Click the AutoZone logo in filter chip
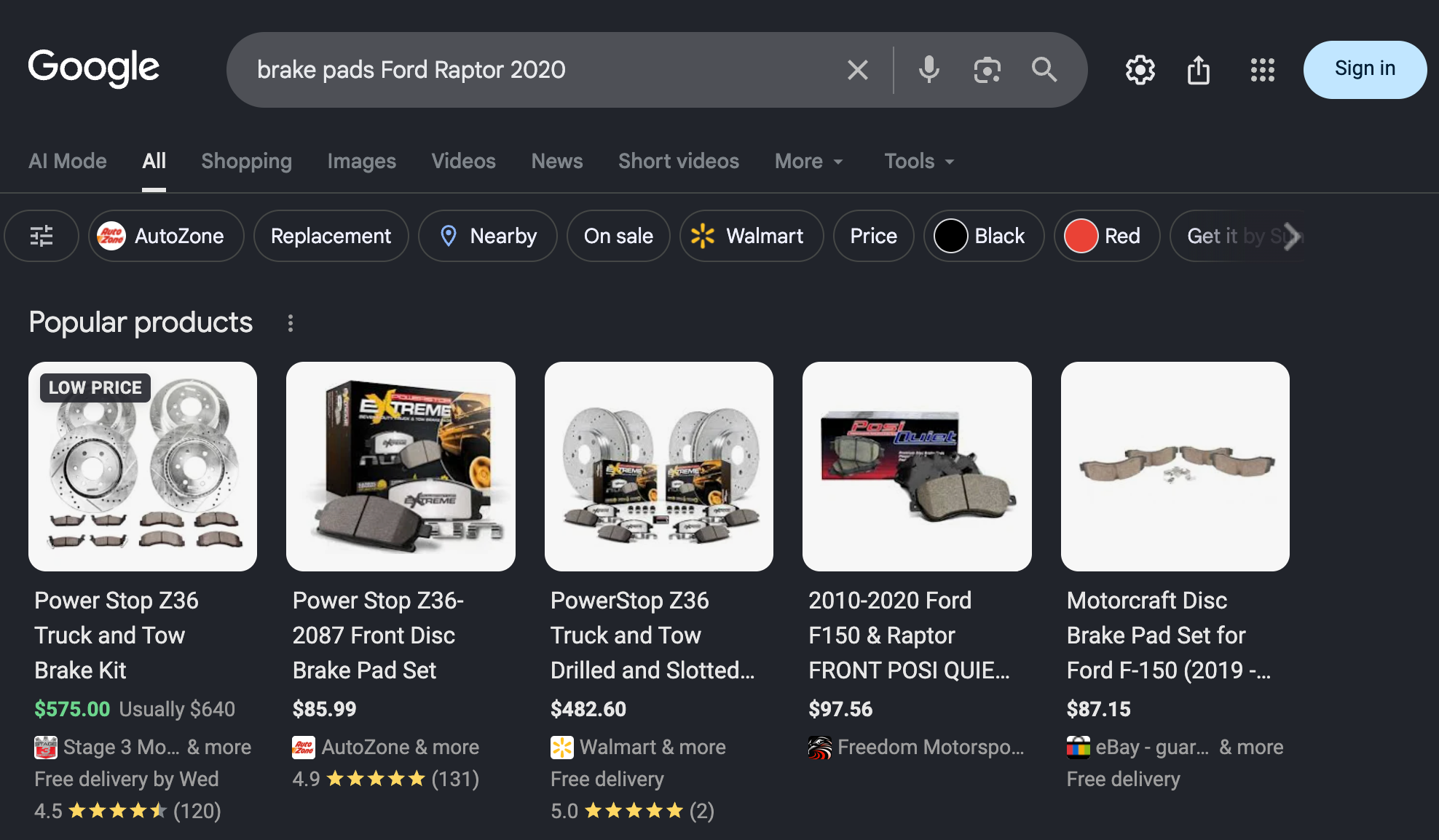The height and width of the screenshot is (840, 1439). coord(111,236)
